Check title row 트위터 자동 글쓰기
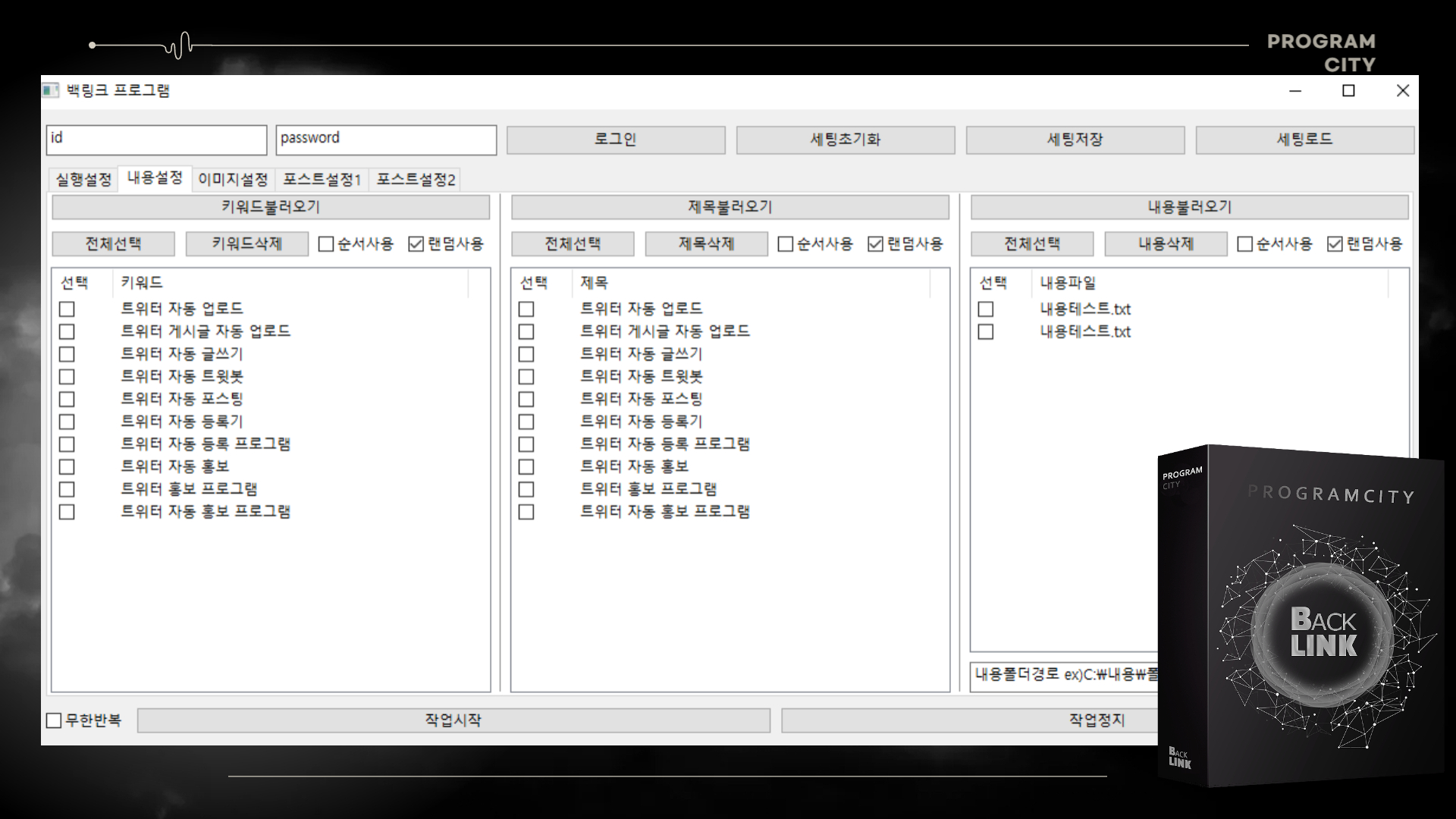This screenshot has height=819, width=1456. (x=526, y=354)
